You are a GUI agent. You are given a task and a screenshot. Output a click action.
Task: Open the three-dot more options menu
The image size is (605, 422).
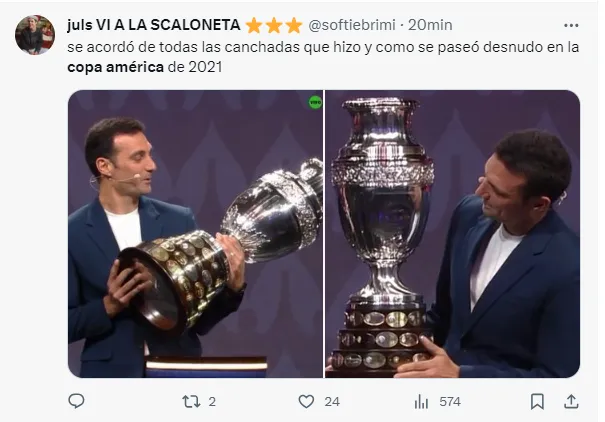571,25
